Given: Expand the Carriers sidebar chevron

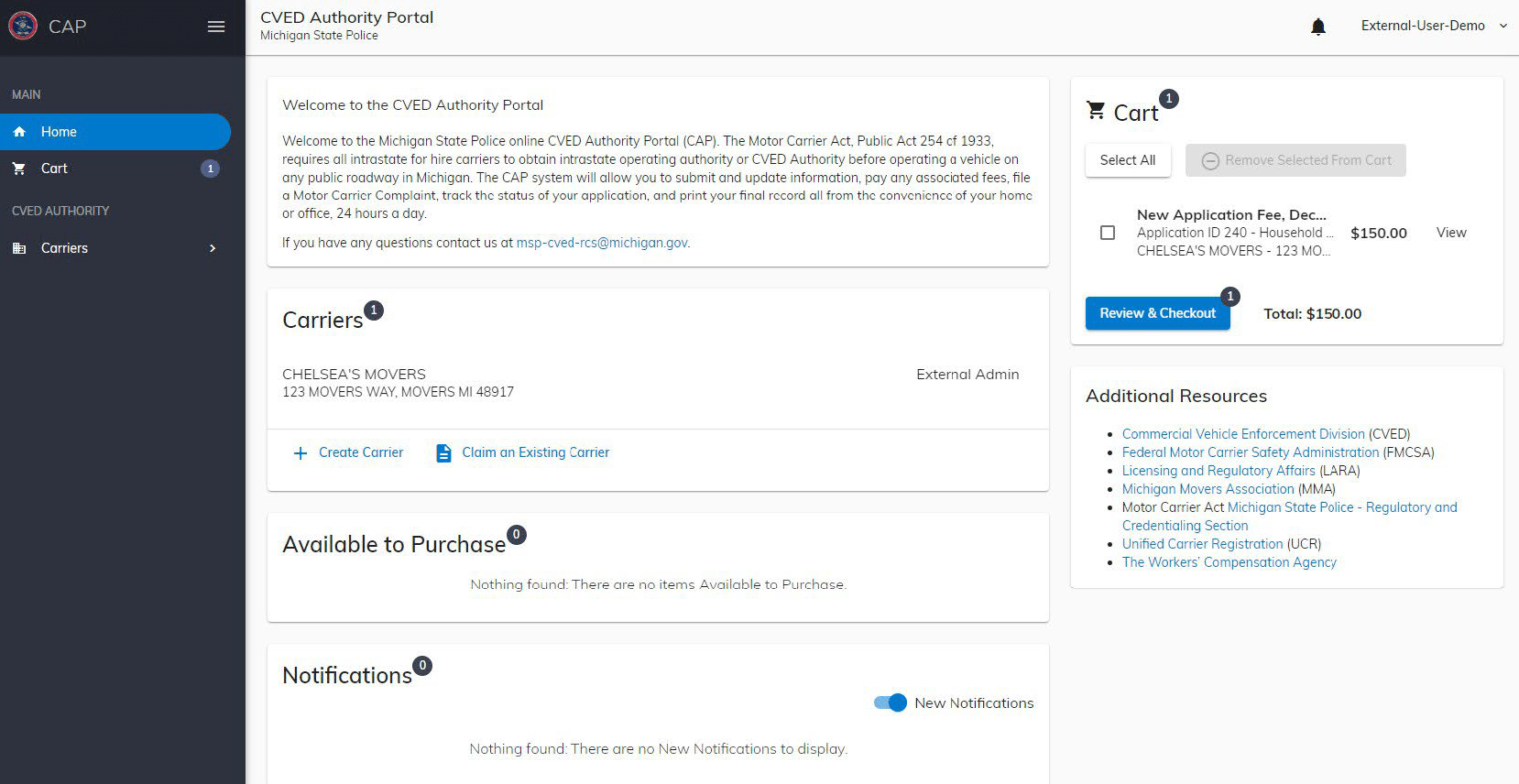Looking at the screenshot, I should (x=213, y=248).
